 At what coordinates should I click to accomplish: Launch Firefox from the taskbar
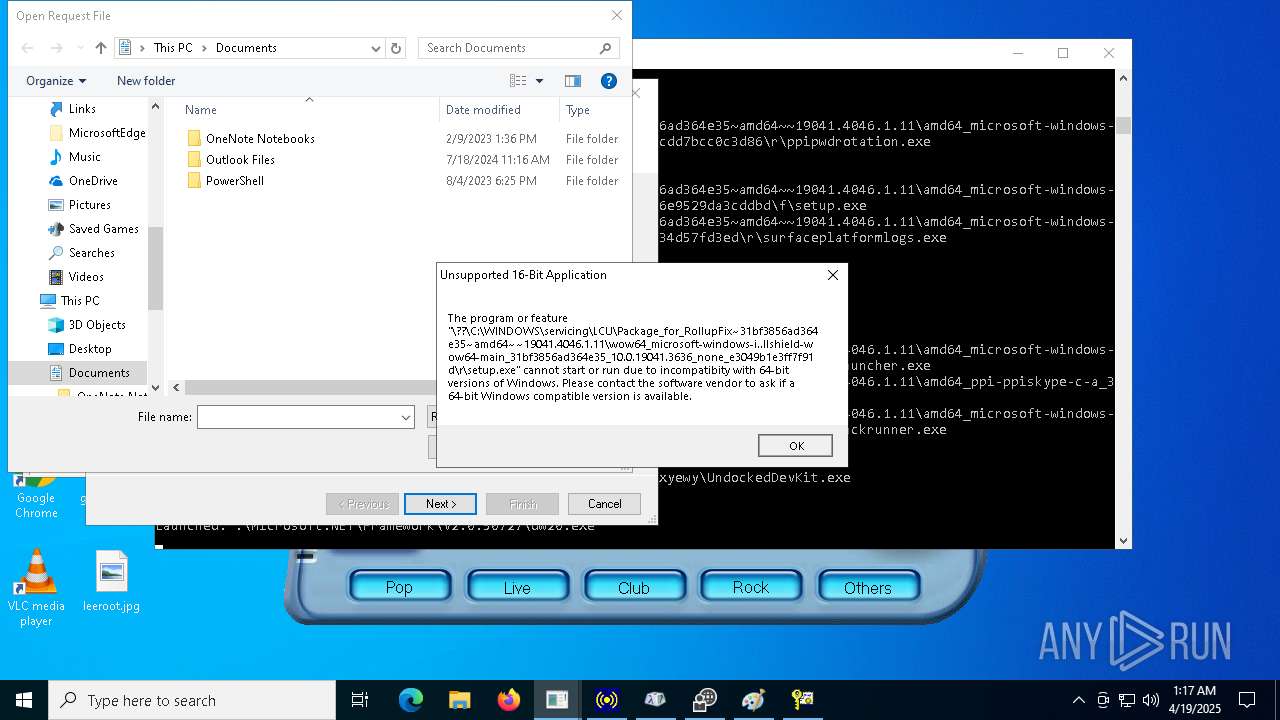pos(509,700)
